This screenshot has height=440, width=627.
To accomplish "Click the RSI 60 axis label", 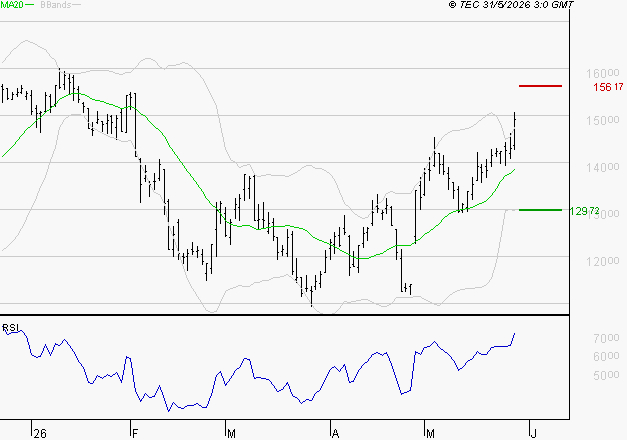I will coord(606,356).
